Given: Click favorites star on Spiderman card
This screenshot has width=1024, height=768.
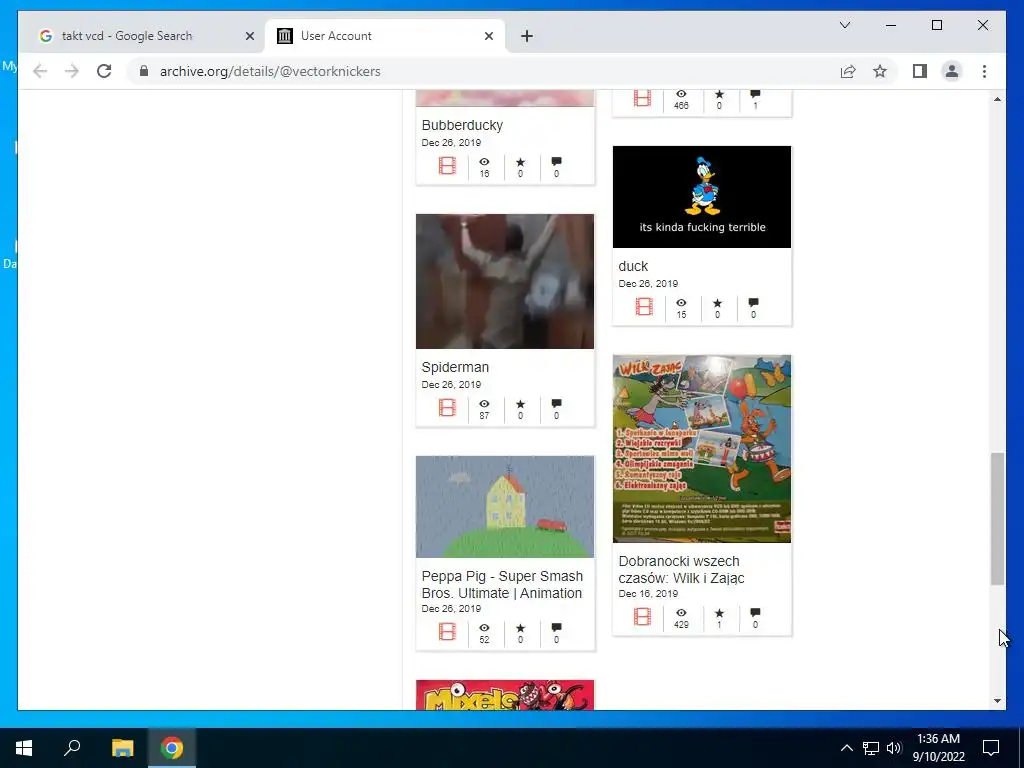Looking at the screenshot, I should click(520, 404).
